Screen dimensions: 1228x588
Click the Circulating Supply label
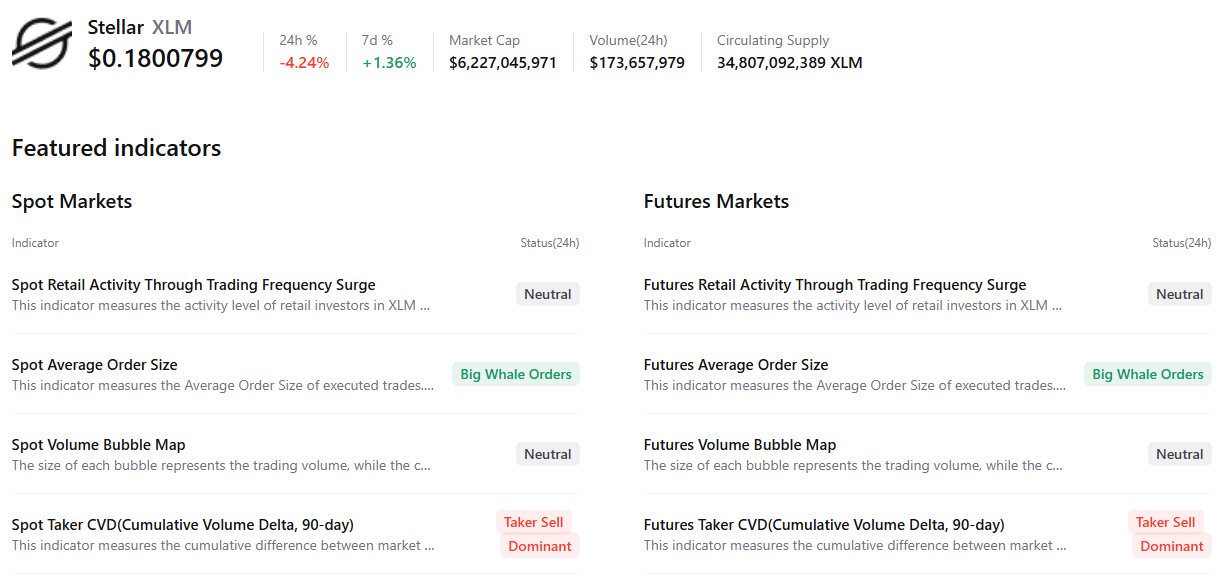coord(773,41)
